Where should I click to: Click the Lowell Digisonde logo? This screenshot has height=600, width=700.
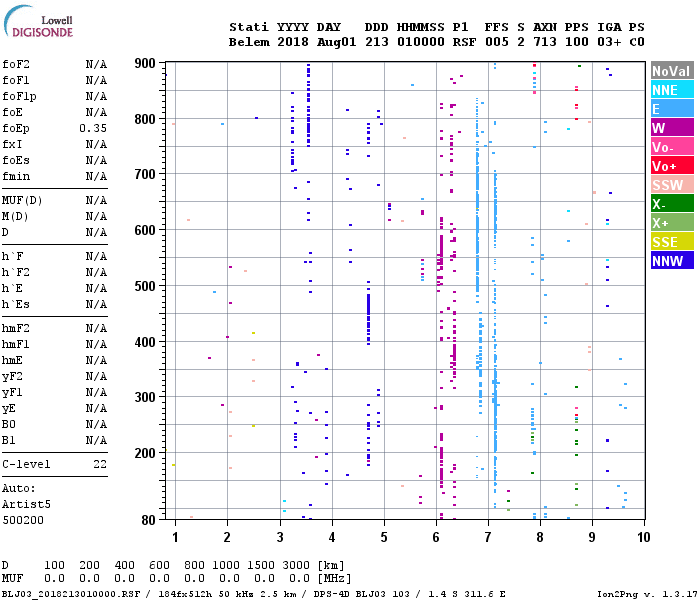point(38,21)
